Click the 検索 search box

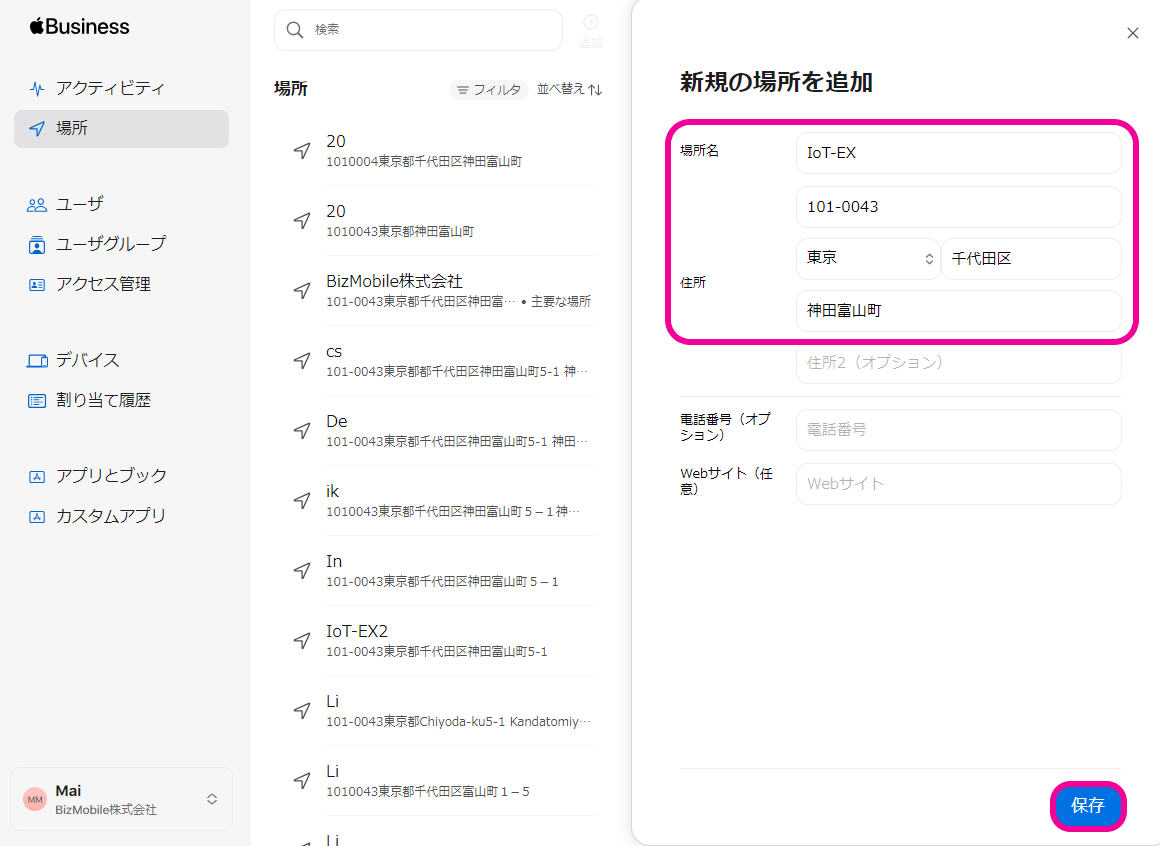click(x=418, y=30)
